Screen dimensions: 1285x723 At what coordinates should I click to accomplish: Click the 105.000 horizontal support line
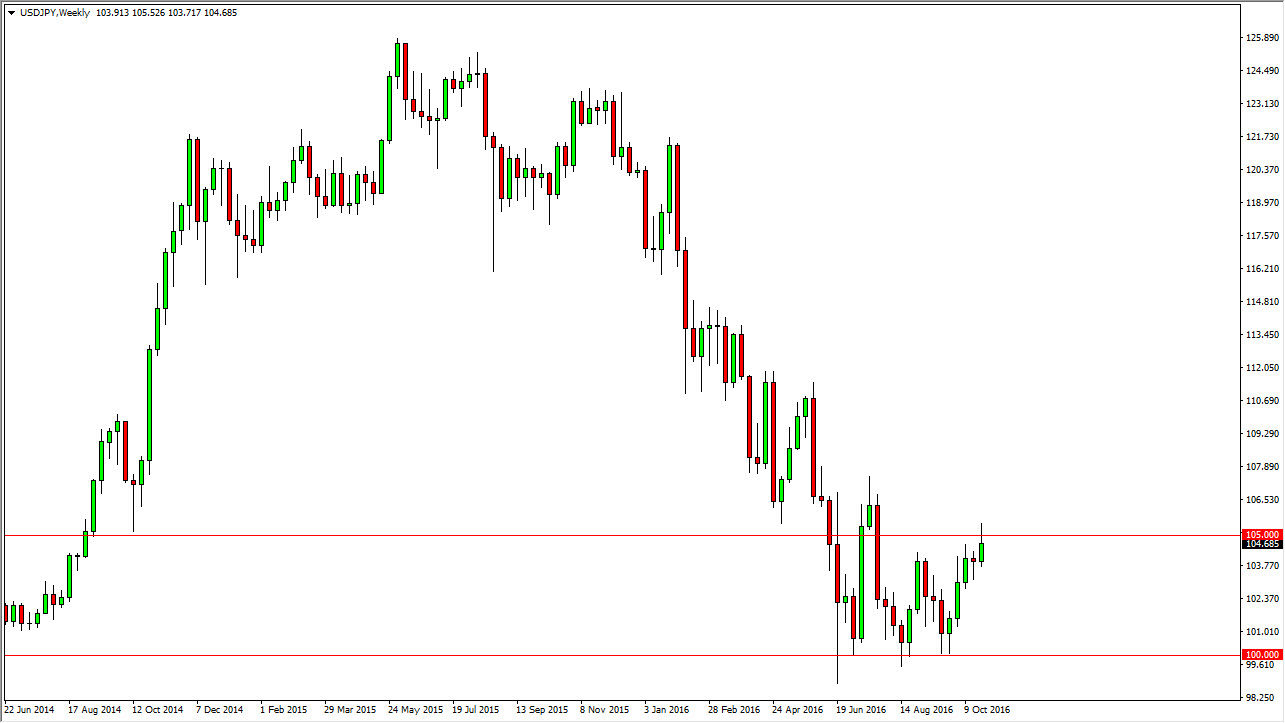(x=500, y=536)
